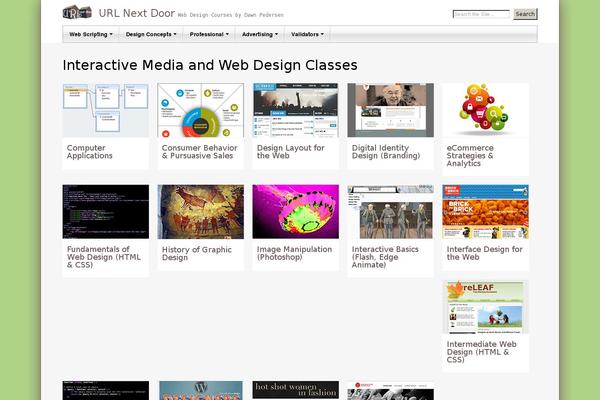Open the URL Next Door site title link

[x=137, y=13]
